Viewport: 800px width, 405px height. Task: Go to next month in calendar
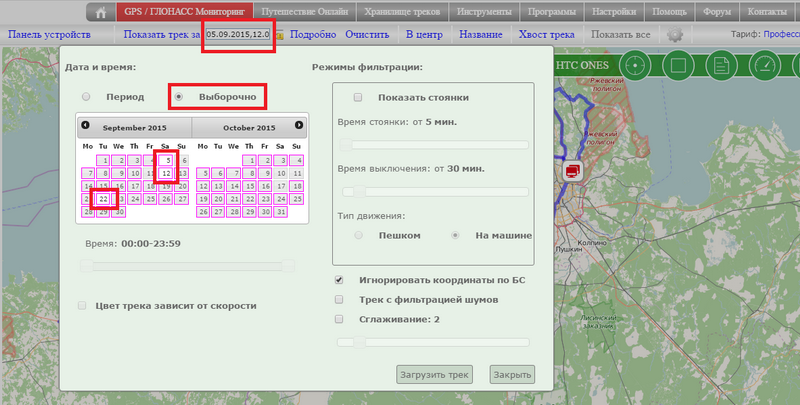[298, 126]
